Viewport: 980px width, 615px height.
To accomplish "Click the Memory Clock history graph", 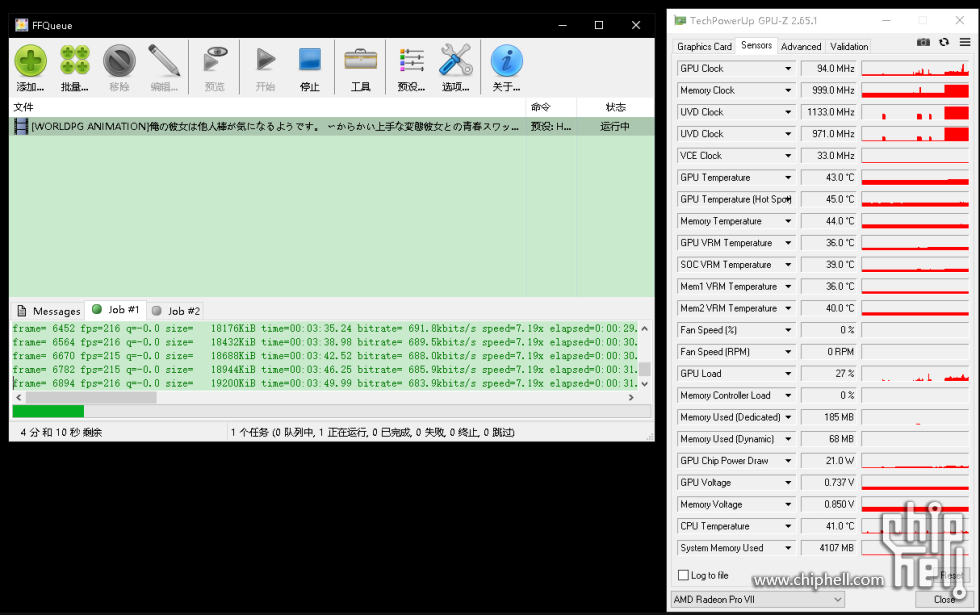I will pyautogui.click(x=915, y=91).
